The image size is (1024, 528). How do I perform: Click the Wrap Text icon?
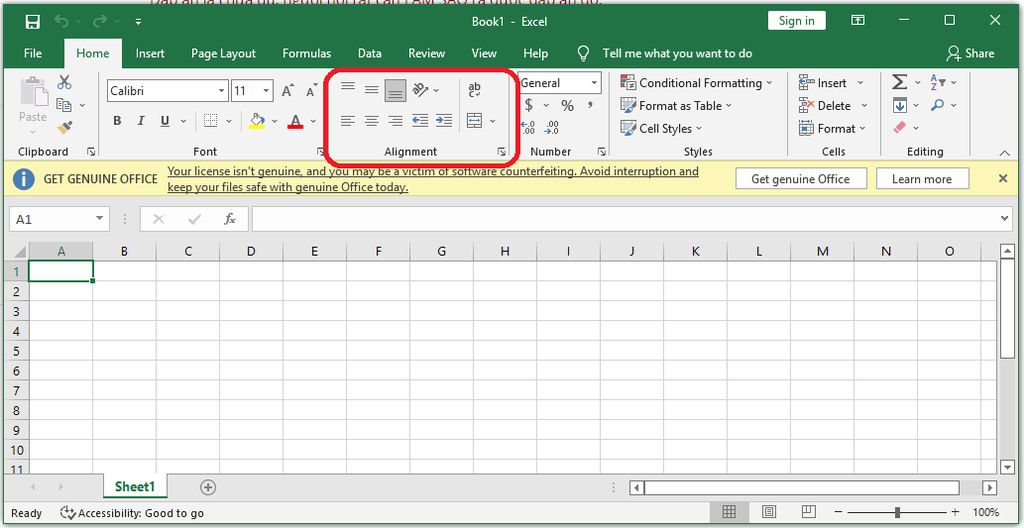tap(474, 90)
